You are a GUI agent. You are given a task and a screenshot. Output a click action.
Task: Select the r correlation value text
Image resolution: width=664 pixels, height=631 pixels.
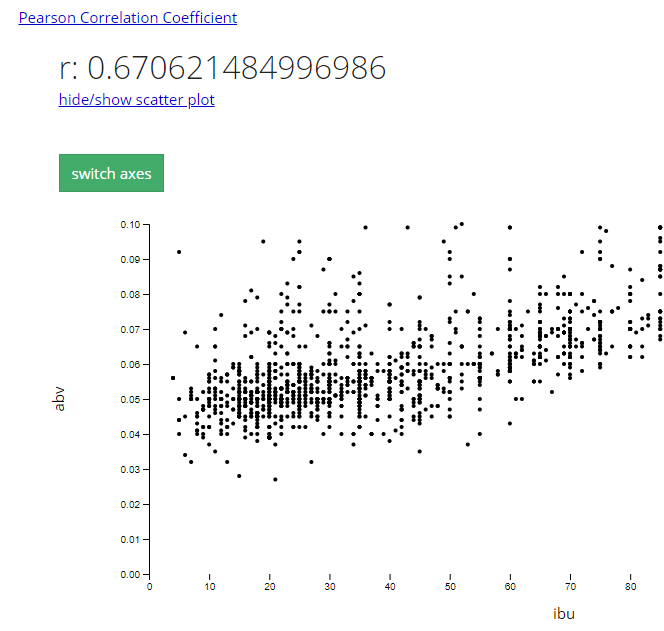222,68
